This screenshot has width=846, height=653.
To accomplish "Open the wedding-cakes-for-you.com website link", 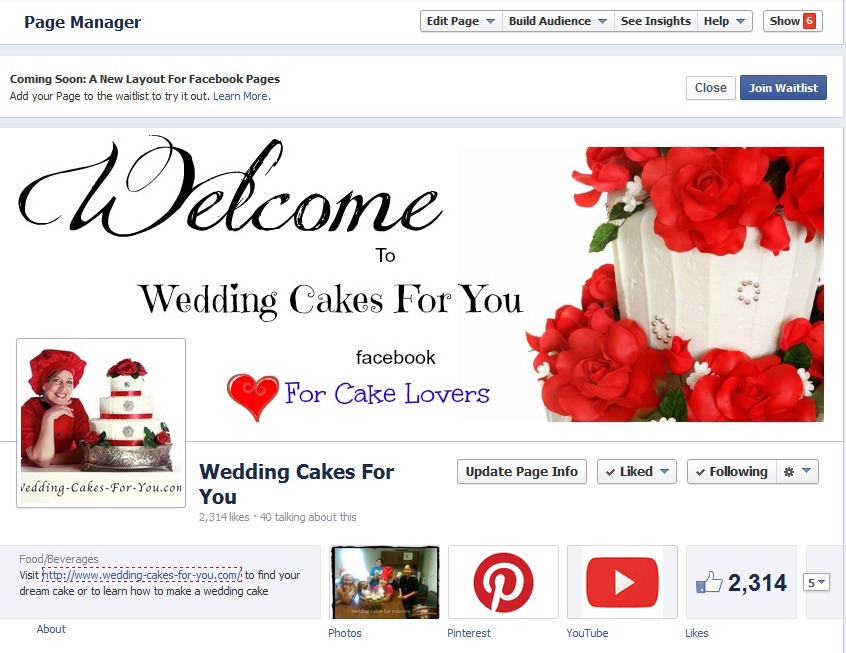I will [142, 575].
